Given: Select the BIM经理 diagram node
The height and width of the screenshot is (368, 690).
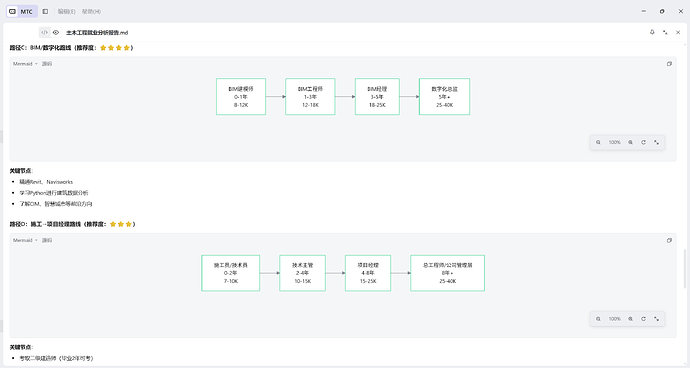Looking at the screenshot, I should (x=377, y=97).
